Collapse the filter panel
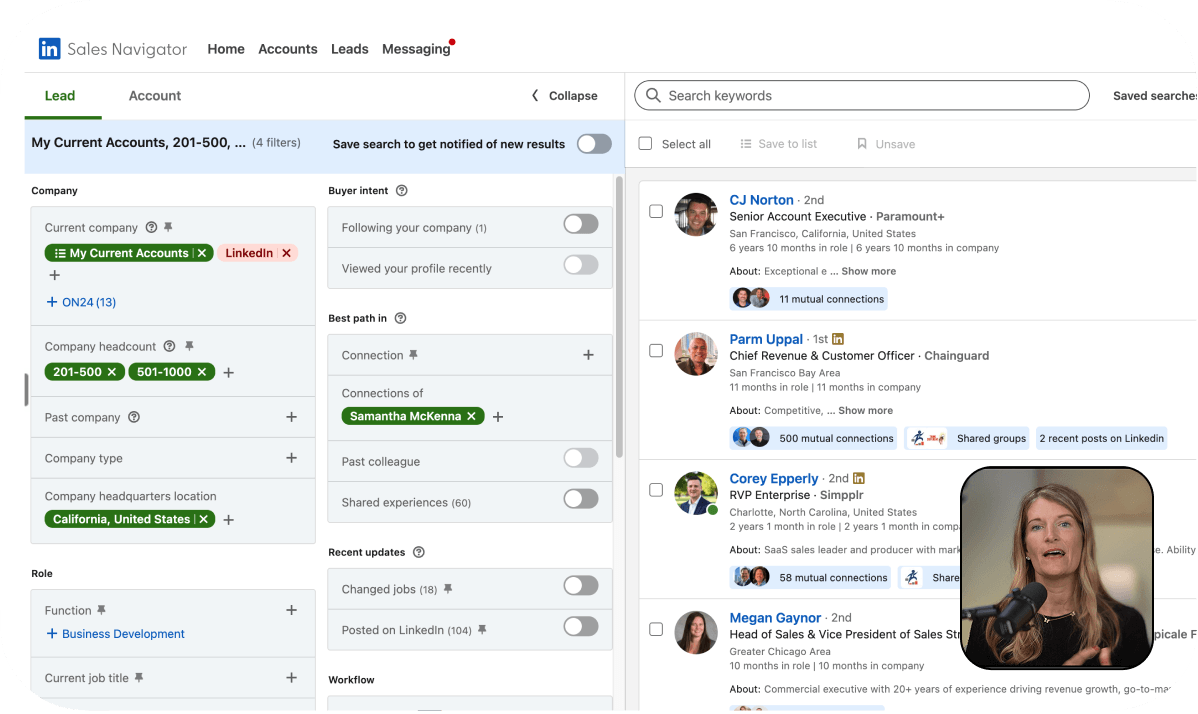 (x=565, y=95)
